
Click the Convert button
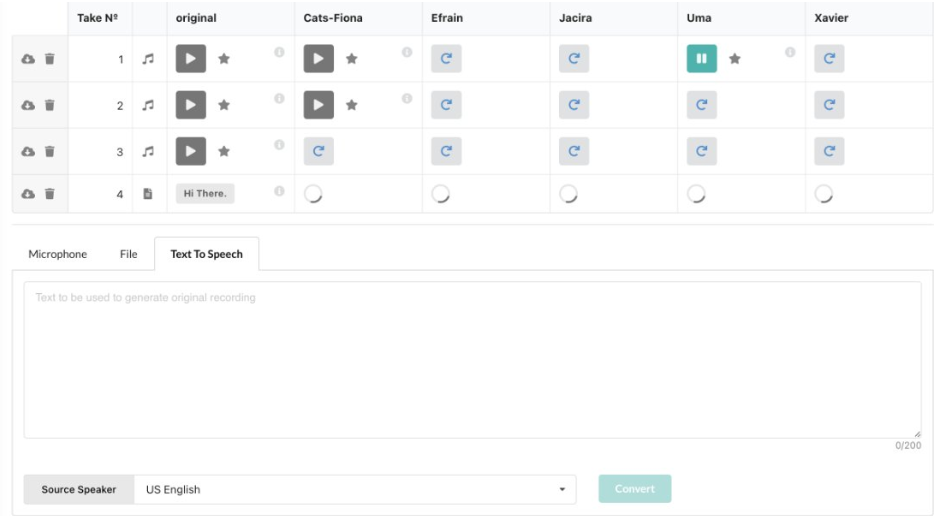click(x=635, y=489)
